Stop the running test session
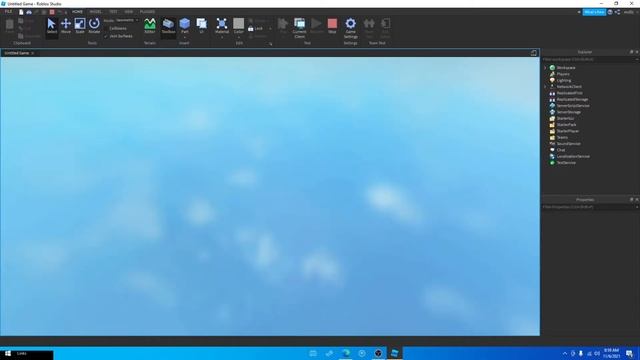The image size is (640, 360). 332,26
